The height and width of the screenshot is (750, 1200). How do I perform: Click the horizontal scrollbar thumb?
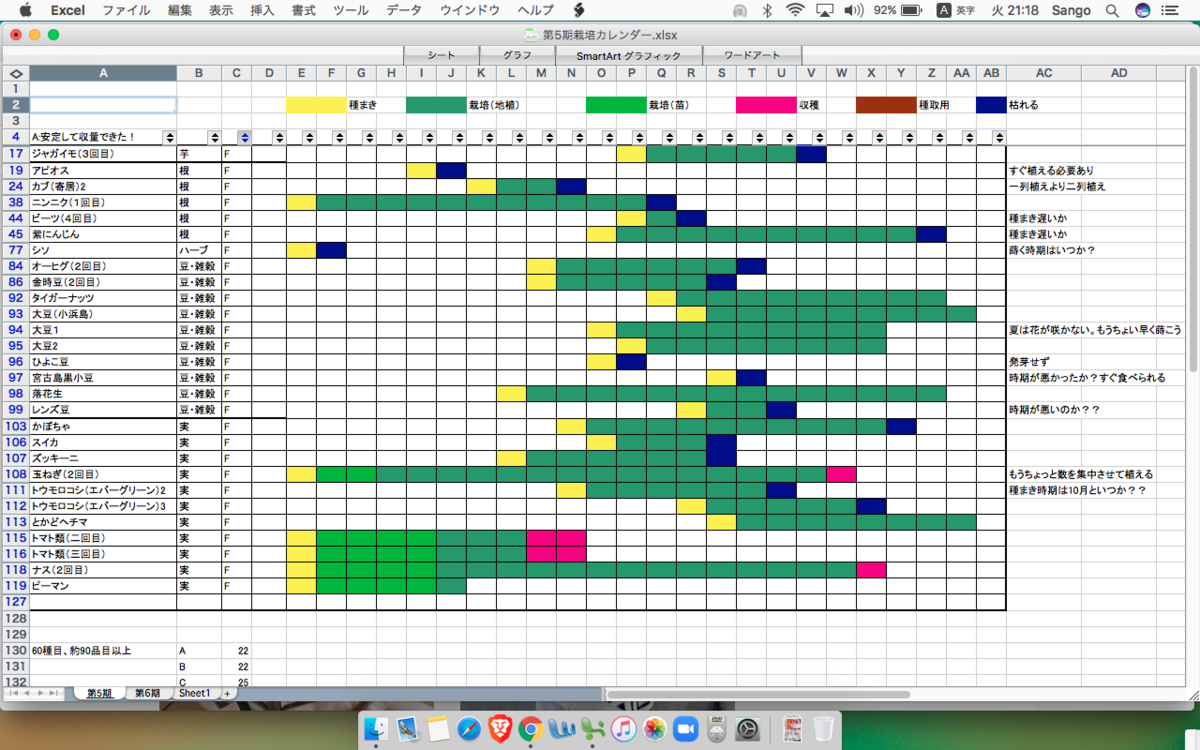click(x=761, y=693)
